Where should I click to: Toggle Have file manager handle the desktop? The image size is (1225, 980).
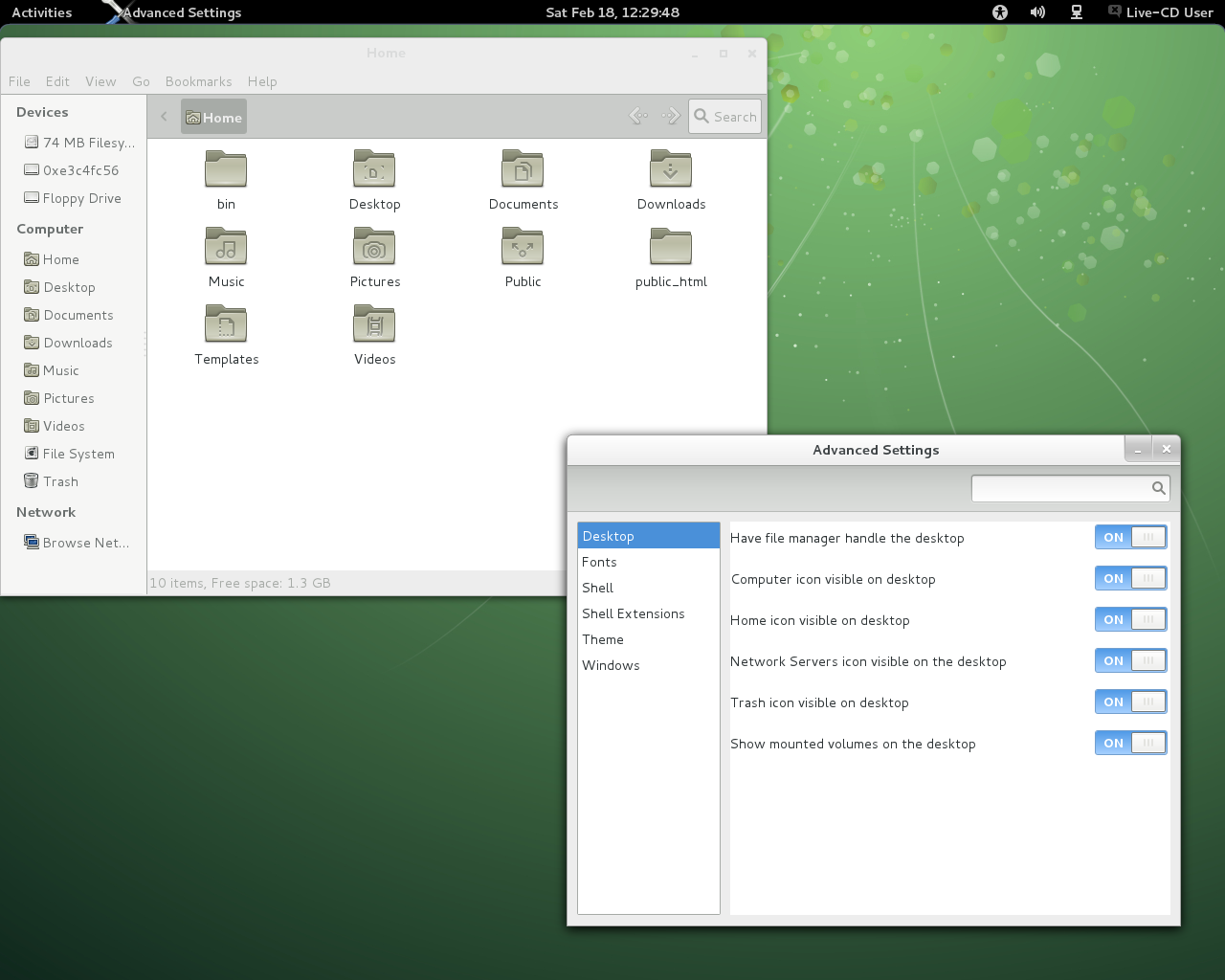coord(1130,538)
